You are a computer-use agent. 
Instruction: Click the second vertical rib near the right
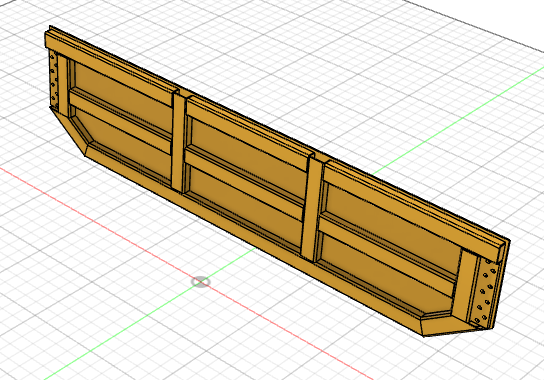pos(312,209)
